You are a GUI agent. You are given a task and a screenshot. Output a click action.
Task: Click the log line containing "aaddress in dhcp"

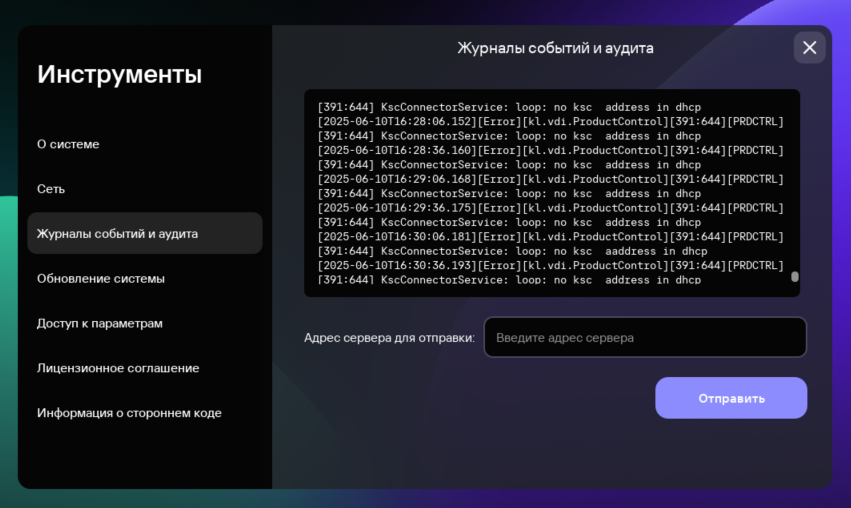click(512, 252)
